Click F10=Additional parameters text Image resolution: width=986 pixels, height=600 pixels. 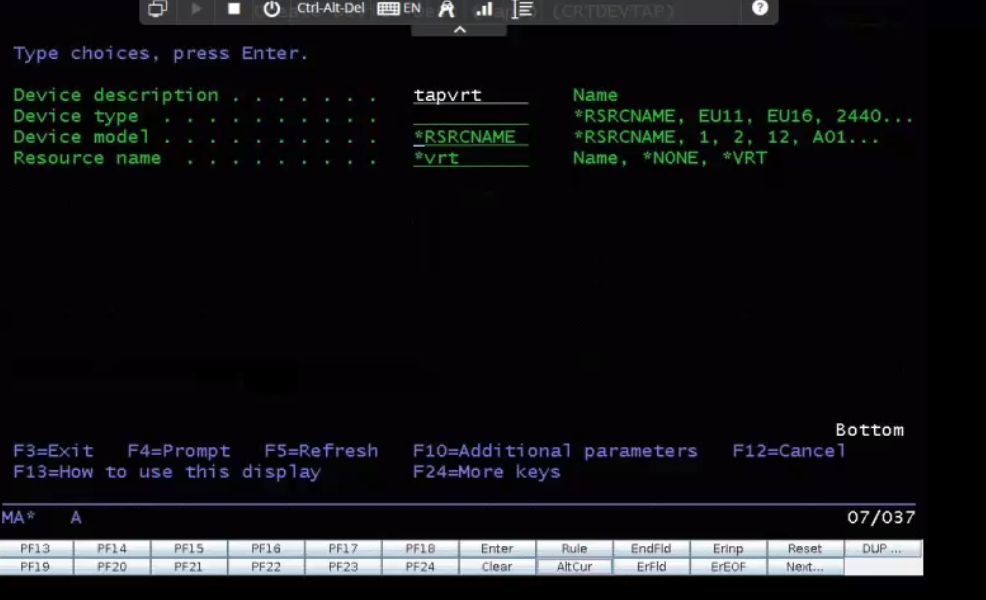[x=556, y=451]
